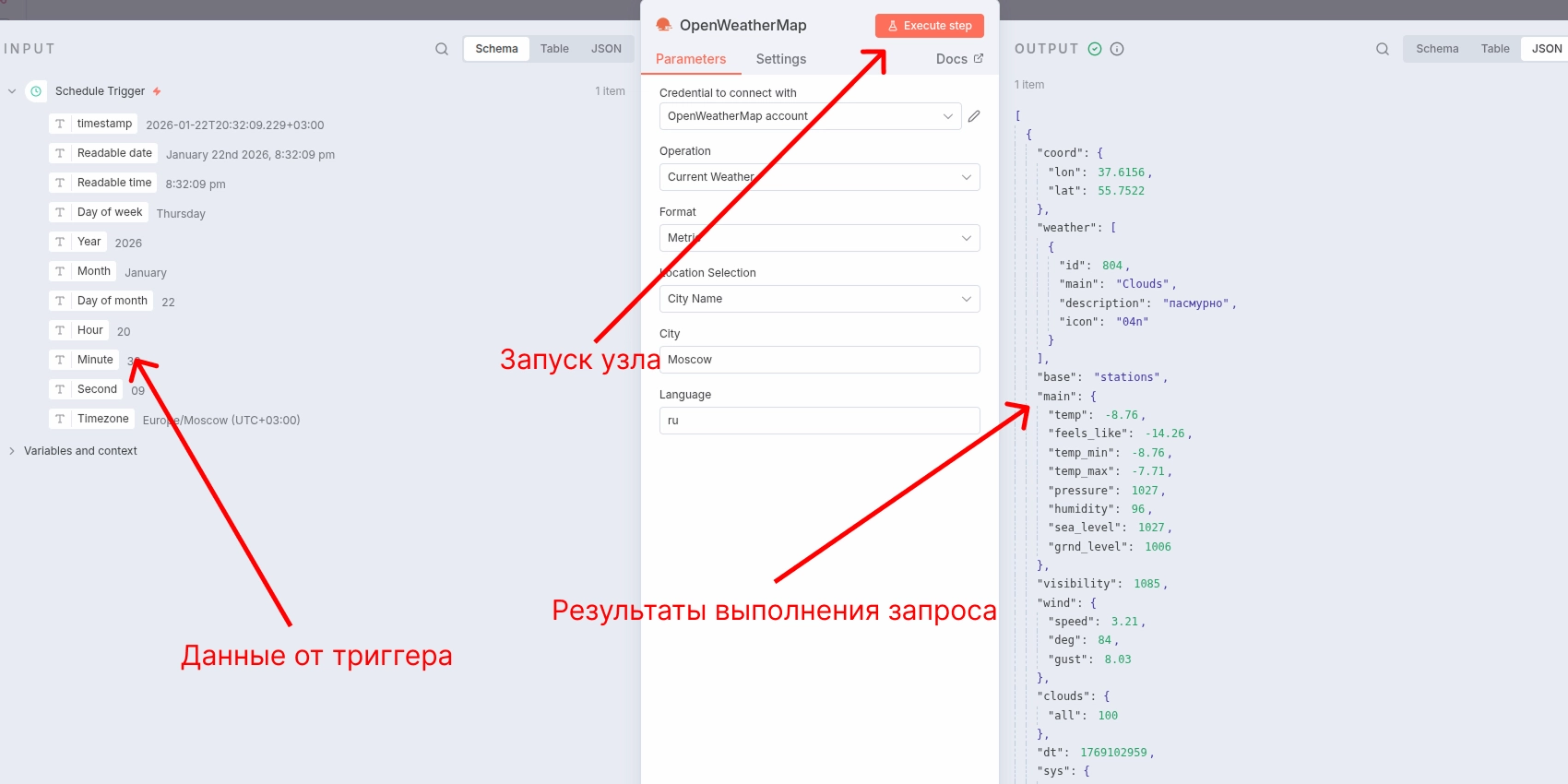
Task: Click the "feels_like" key in the JSON output
Action: coord(1090,434)
